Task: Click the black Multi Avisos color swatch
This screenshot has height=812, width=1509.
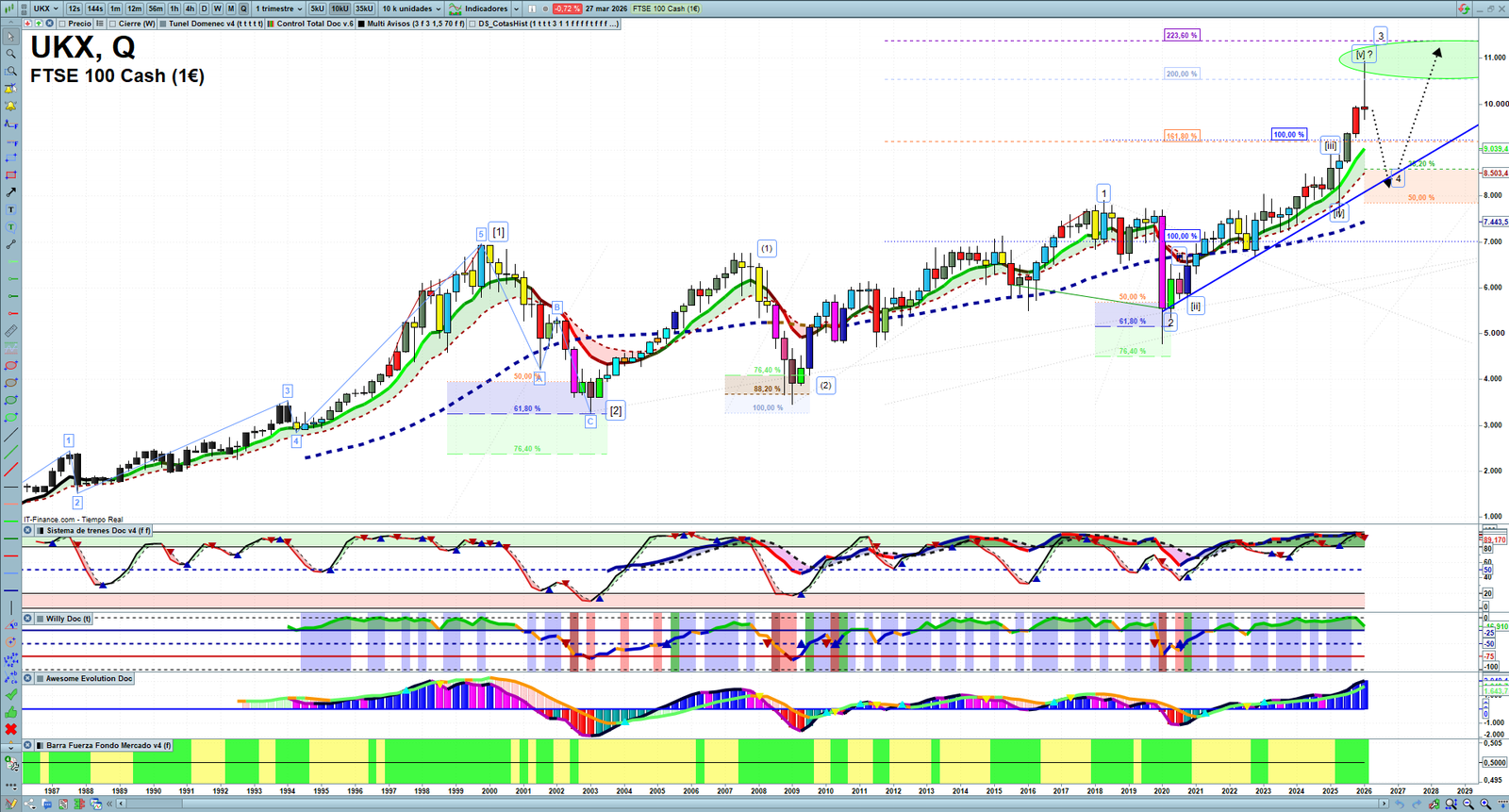Action: point(362,24)
